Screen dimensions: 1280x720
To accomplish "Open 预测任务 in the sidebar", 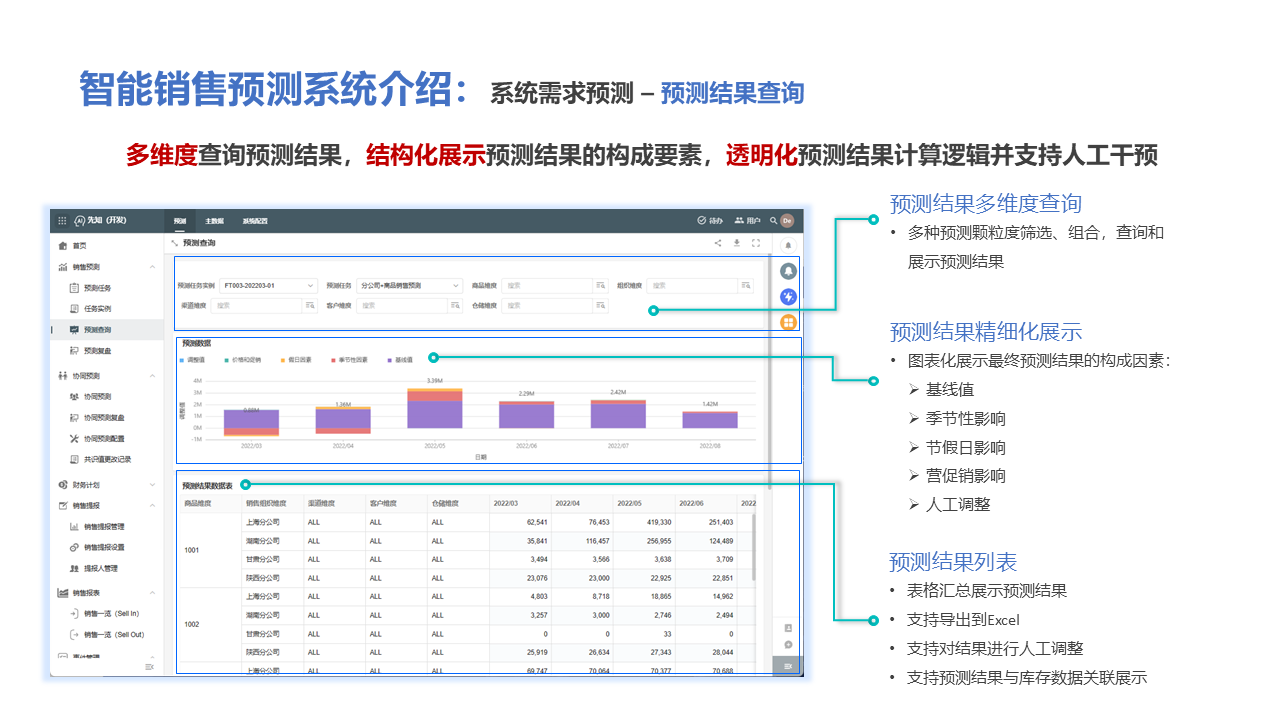I will pyautogui.click(x=97, y=288).
